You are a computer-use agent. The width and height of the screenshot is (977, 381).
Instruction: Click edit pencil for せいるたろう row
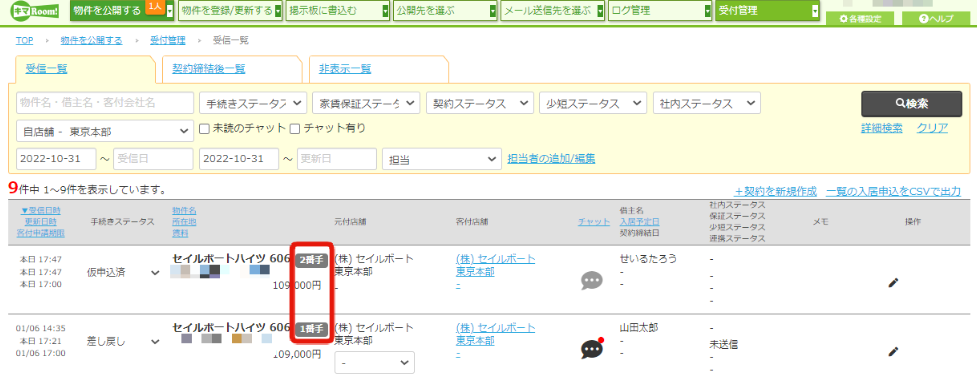click(x=894, y=282)
